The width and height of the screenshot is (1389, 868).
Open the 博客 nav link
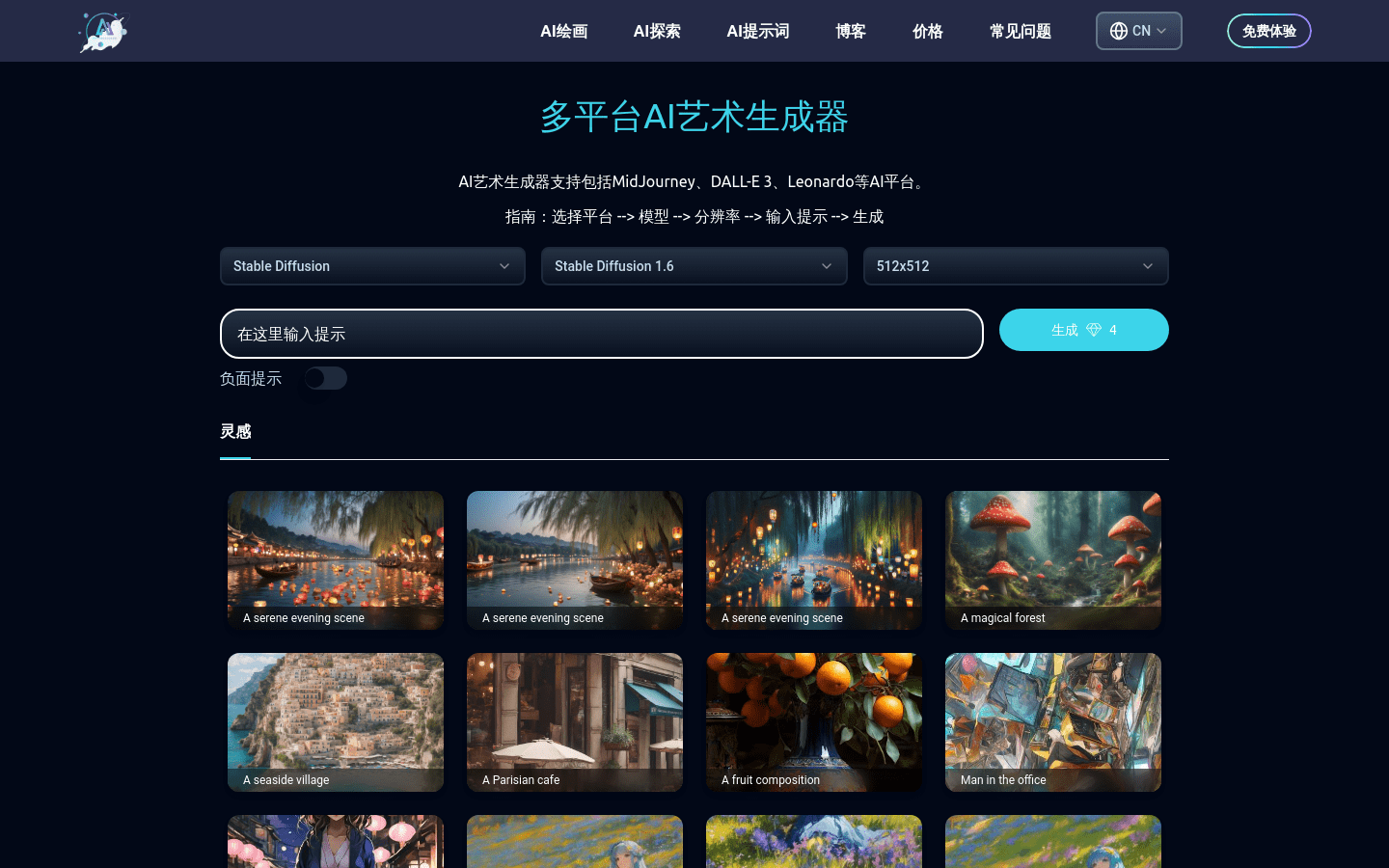[x=851, y=31]
